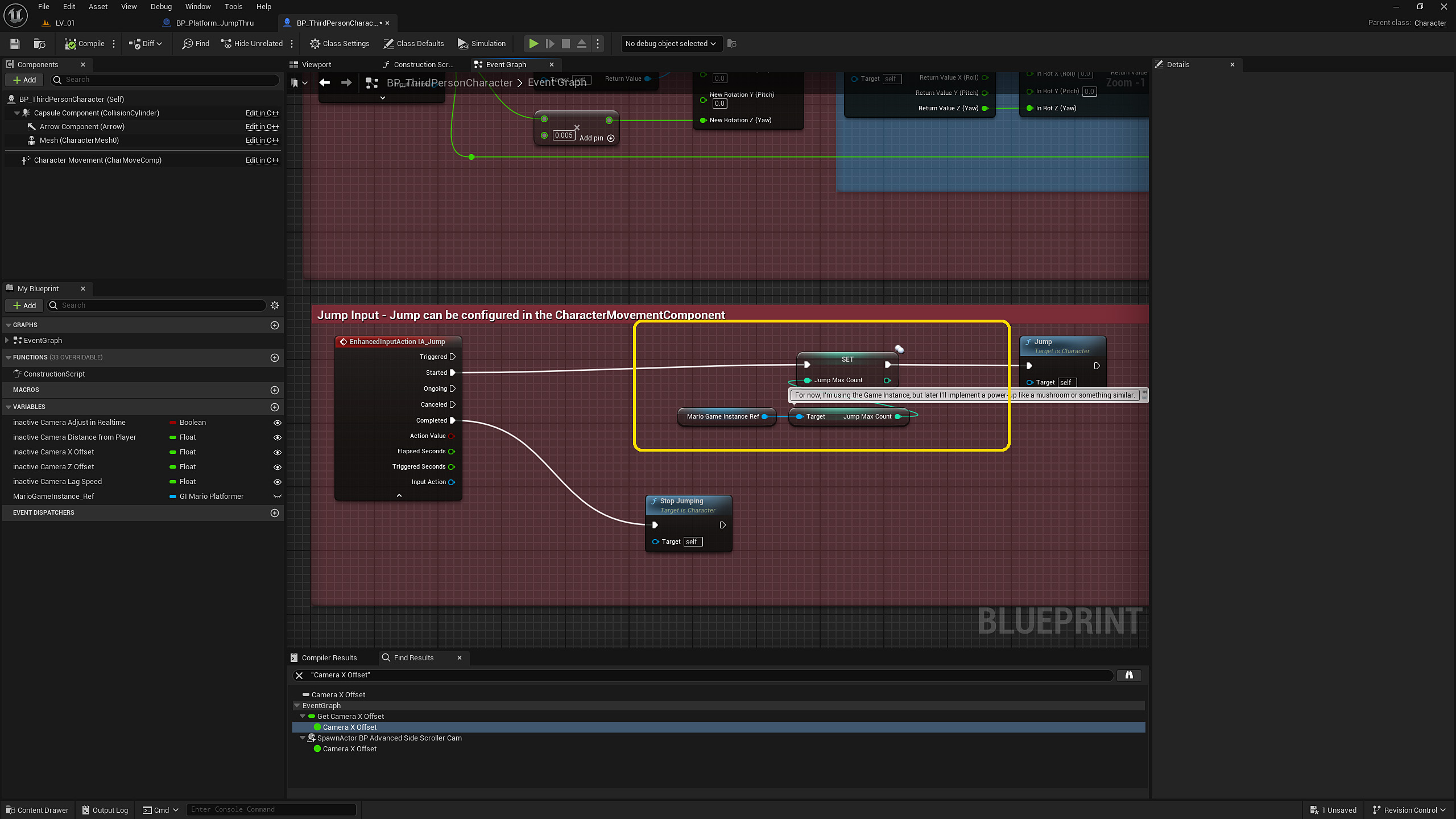Toggle eye icon for Camera Lag Speed variable
The height and width of the screenshot is (819, 1456).
click(277, 482)
